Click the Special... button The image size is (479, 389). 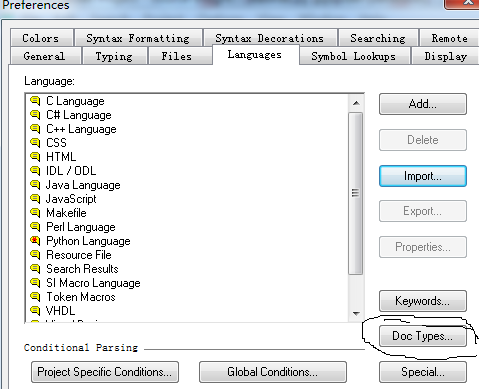[423, 372]
